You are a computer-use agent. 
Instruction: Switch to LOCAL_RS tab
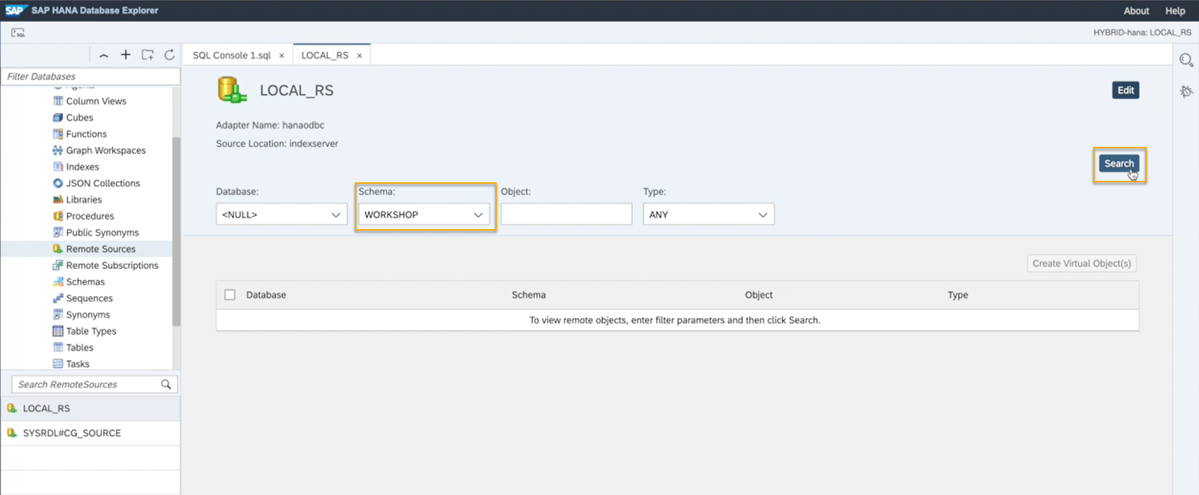(x=325, y=56)
